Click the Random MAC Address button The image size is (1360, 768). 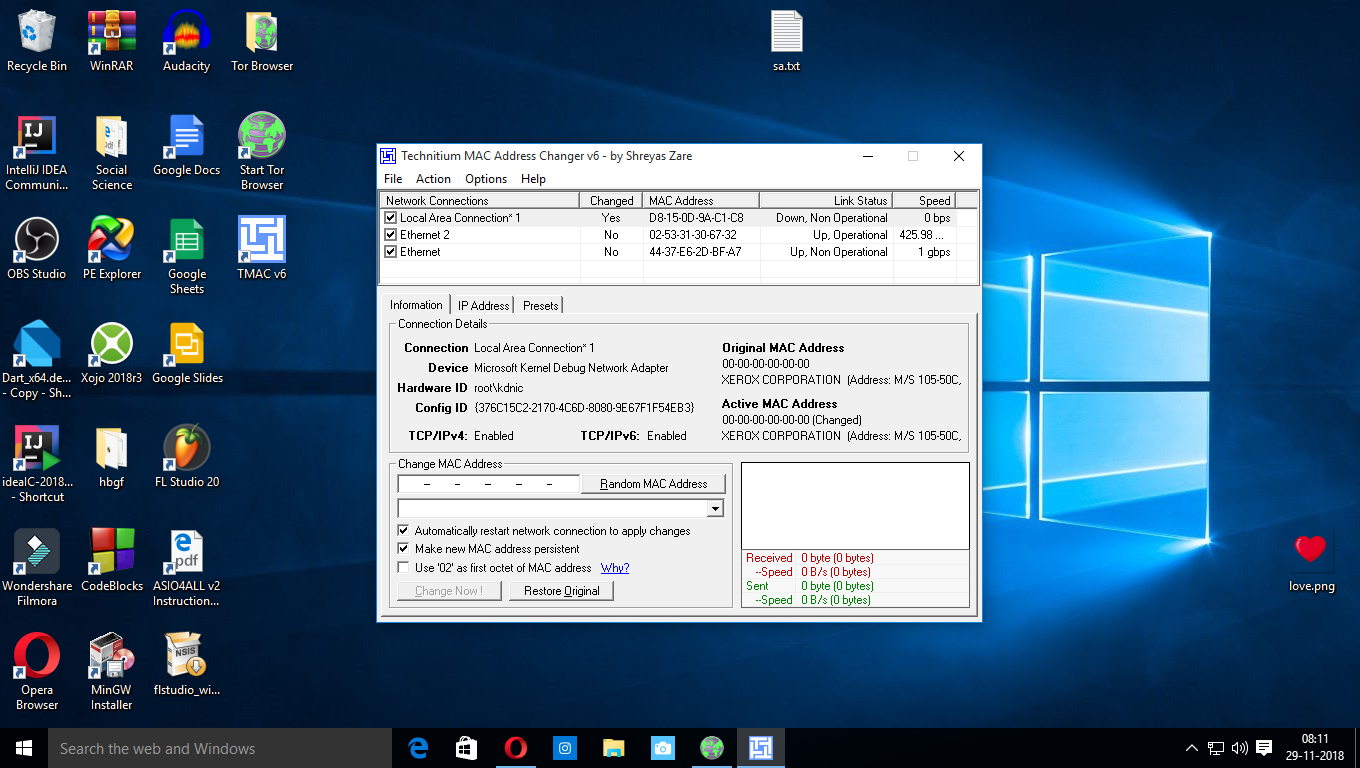coord(653,484)
